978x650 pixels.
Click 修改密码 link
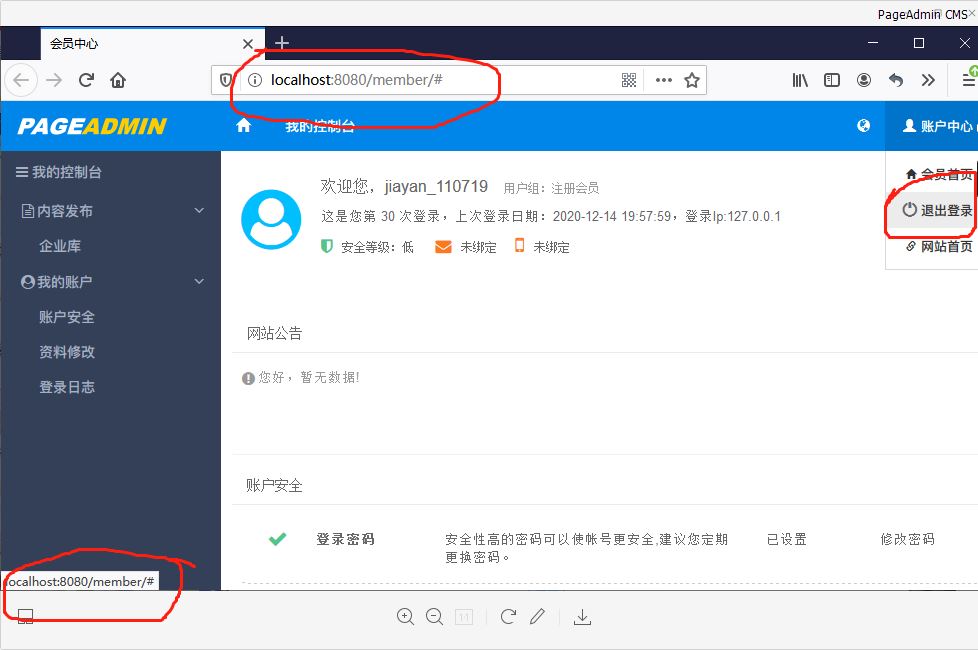click(908, 539)
